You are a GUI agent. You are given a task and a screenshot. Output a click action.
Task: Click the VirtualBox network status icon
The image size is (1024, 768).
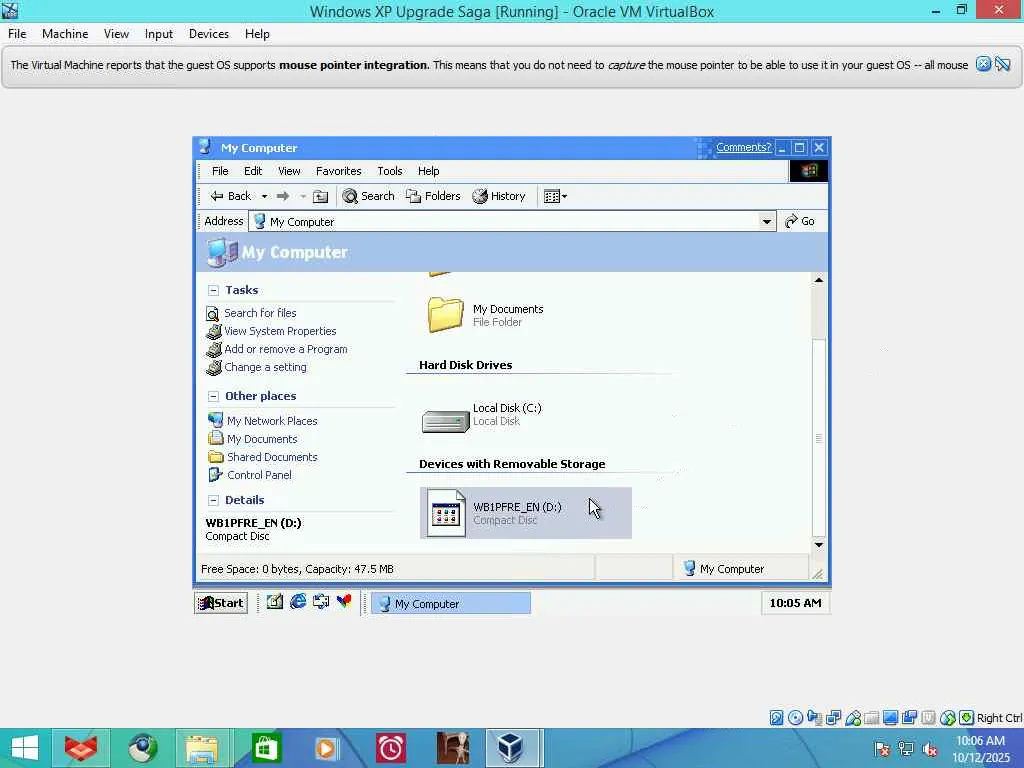coord(833,718)
